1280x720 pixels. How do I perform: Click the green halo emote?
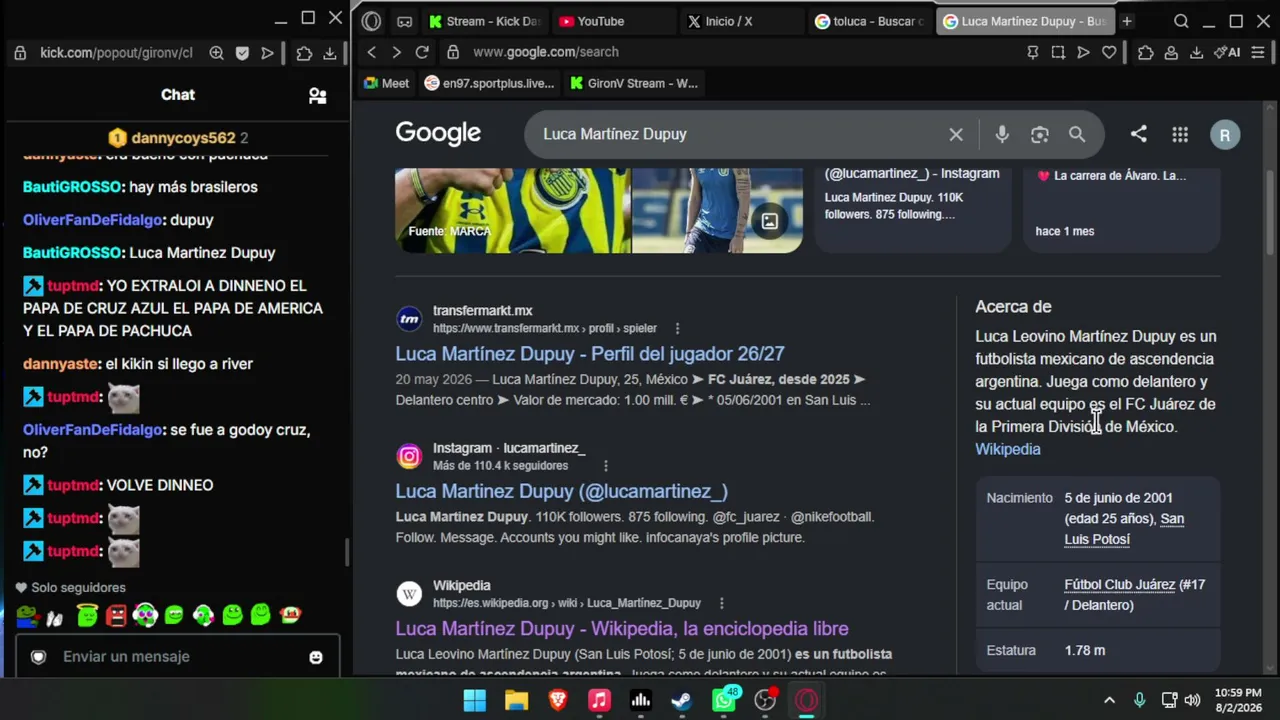87,615
